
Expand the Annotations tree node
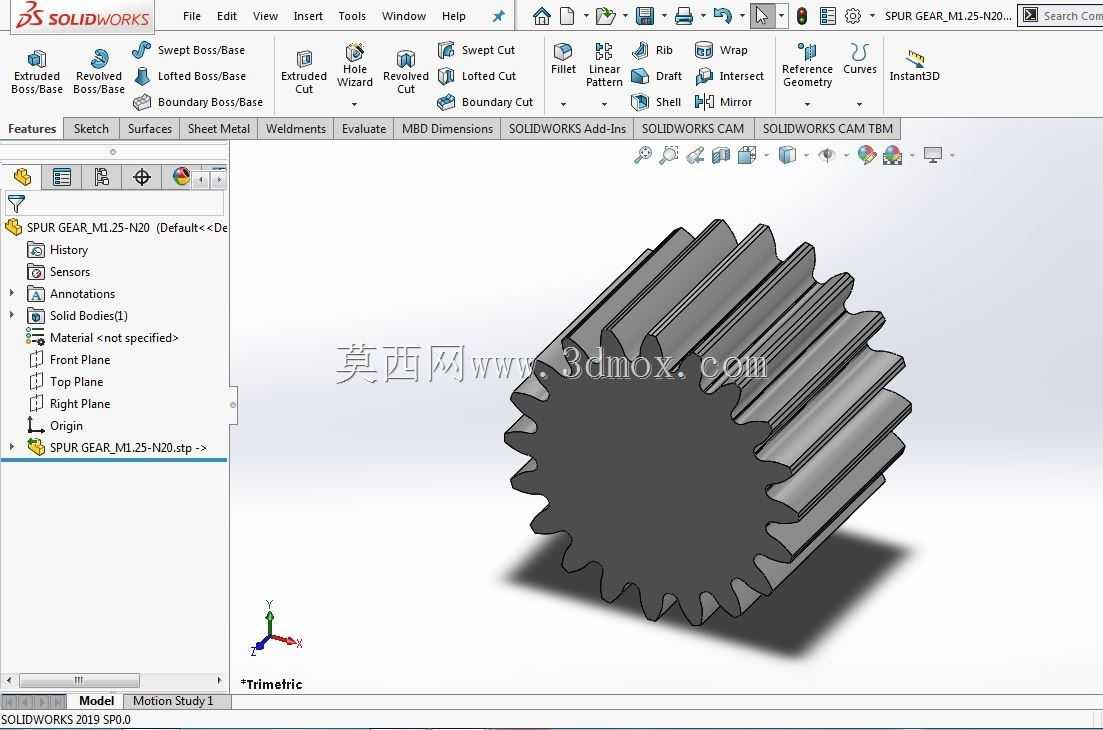click(12, 293)
